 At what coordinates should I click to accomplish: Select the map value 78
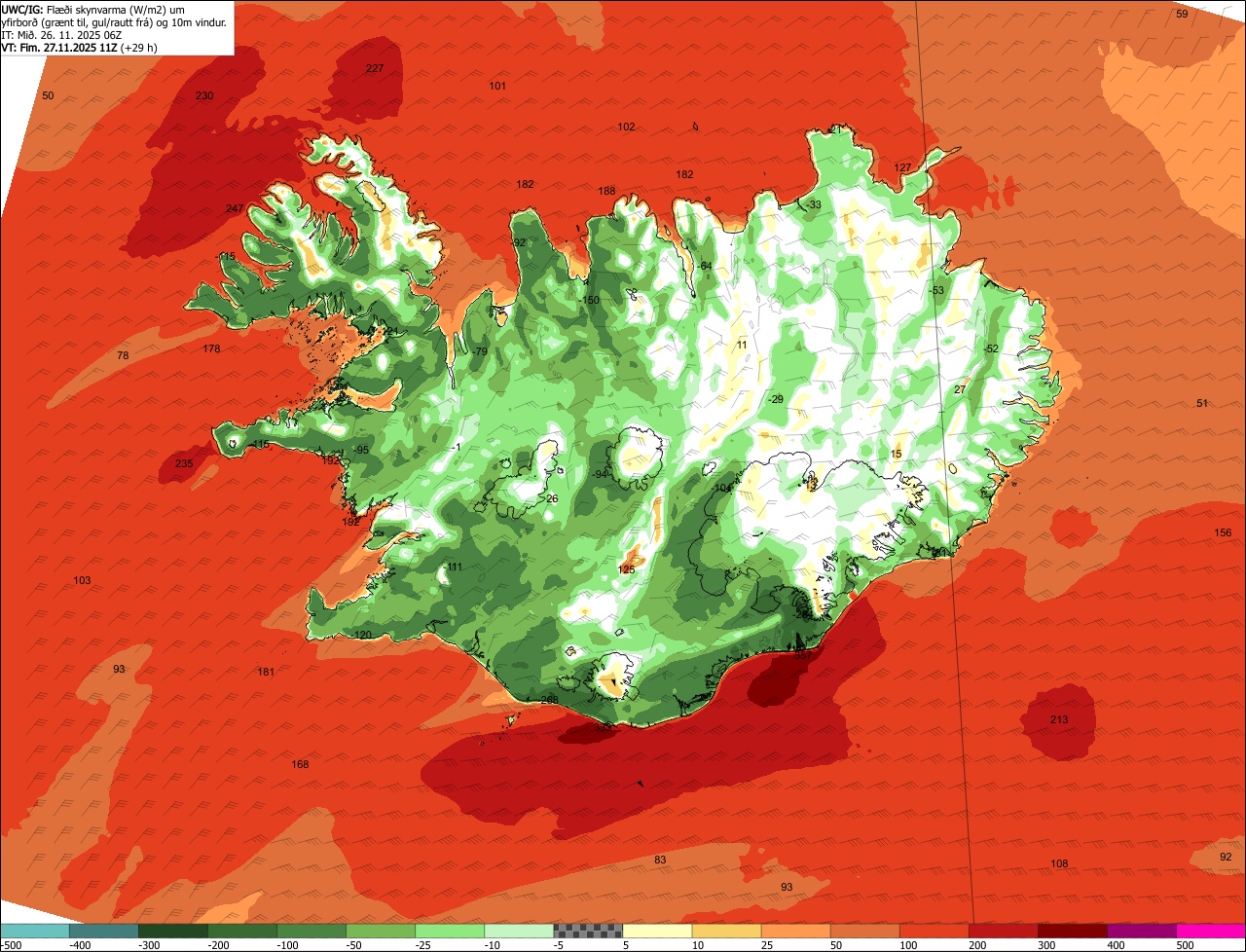pos(123,355)
